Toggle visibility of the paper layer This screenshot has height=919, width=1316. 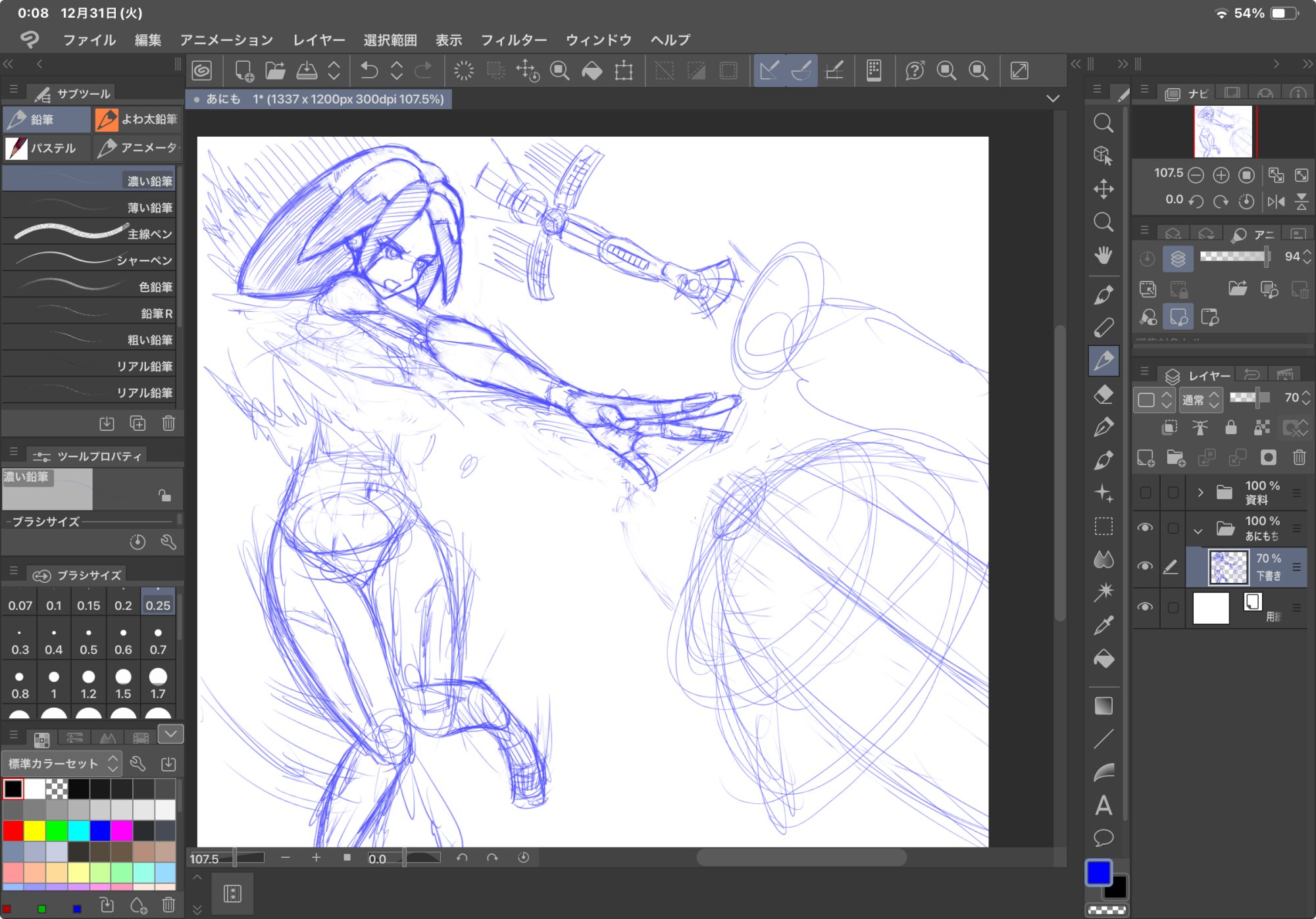point(1145,607)
